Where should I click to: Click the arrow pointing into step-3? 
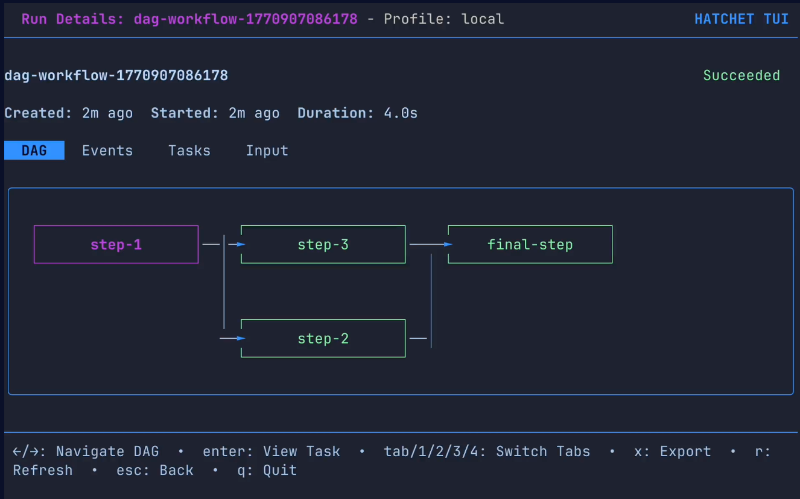pos(236,244)
